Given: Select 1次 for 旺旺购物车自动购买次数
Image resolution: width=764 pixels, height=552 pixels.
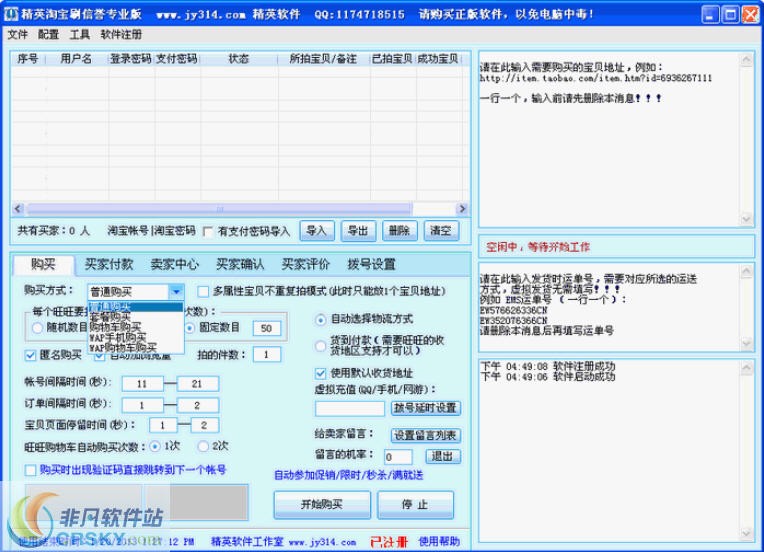Looking at the screenshot, I should click(155, 446).
